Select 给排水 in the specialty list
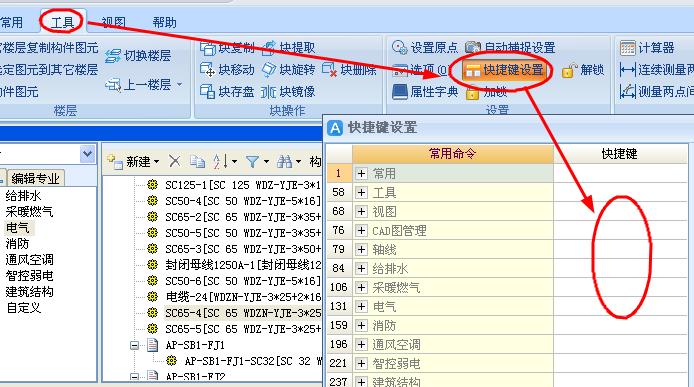 23,196
